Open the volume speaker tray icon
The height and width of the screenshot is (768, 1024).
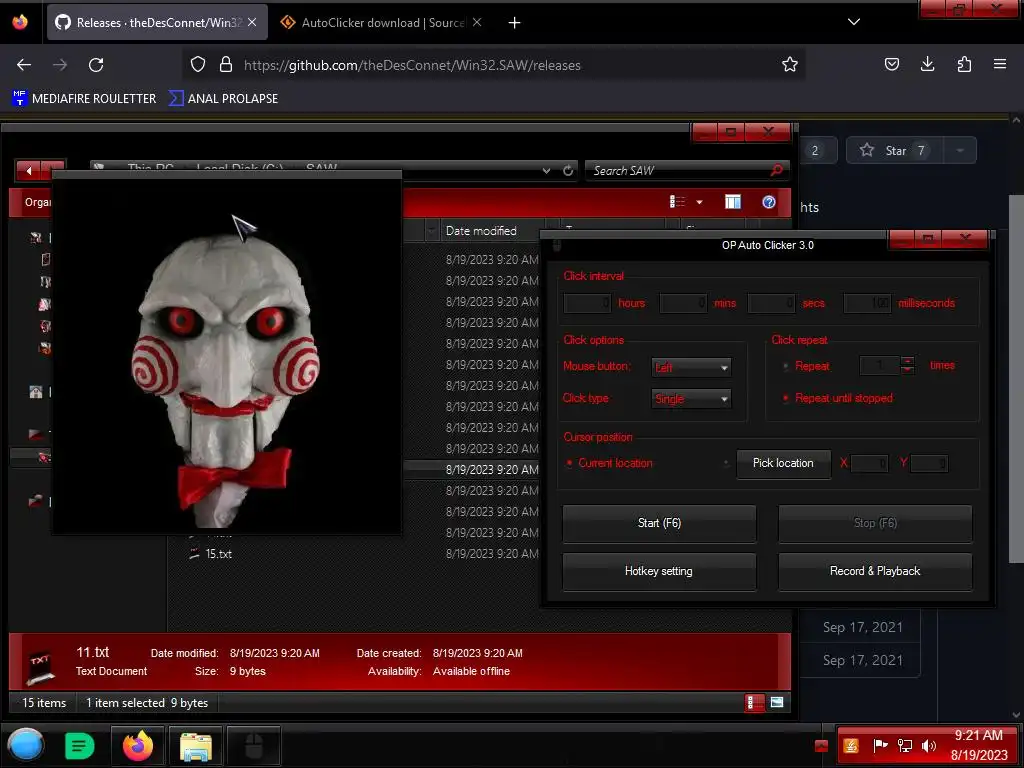(929, 746)
